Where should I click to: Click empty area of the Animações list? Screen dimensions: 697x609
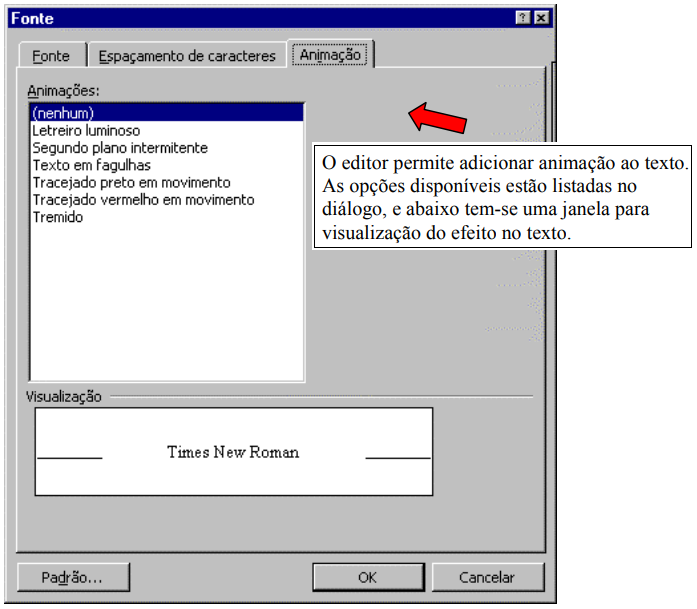click(165, 300)
